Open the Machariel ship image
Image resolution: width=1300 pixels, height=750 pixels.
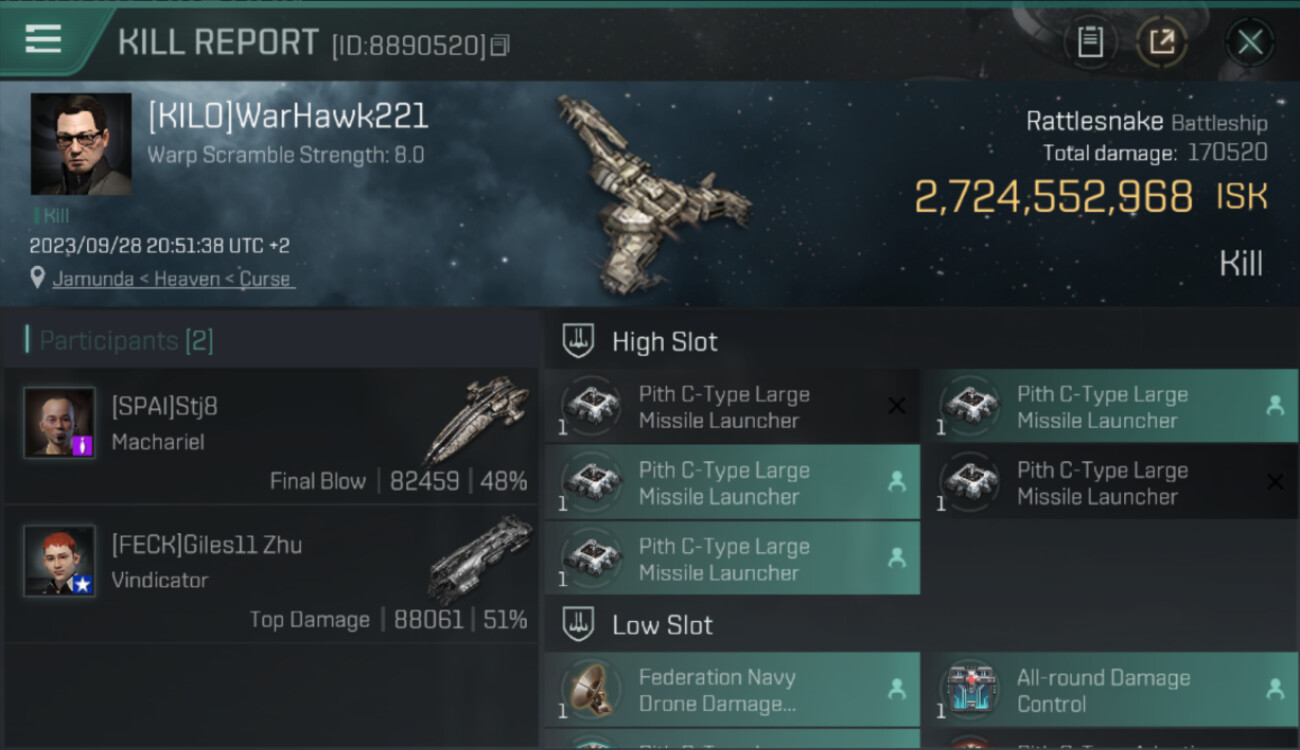point(476,419)
